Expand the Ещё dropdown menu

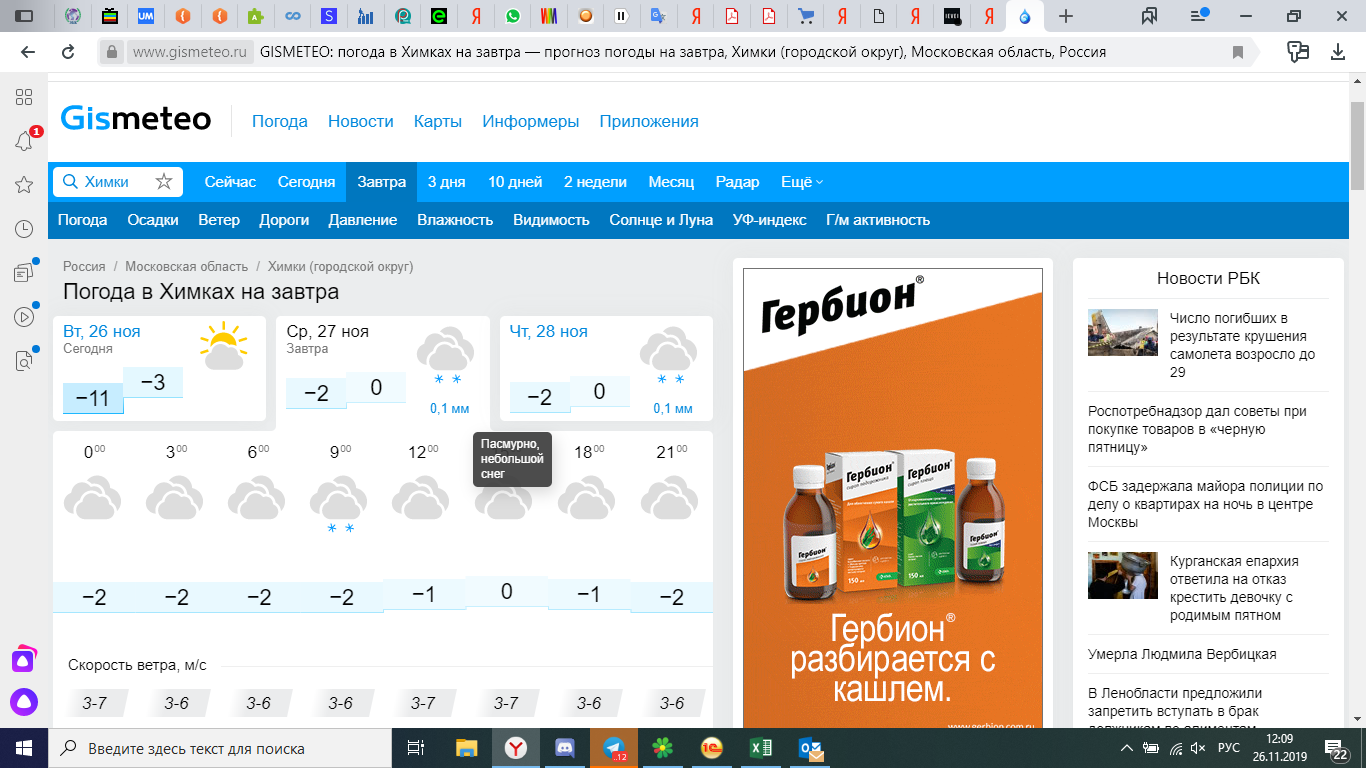coord(801,182)
